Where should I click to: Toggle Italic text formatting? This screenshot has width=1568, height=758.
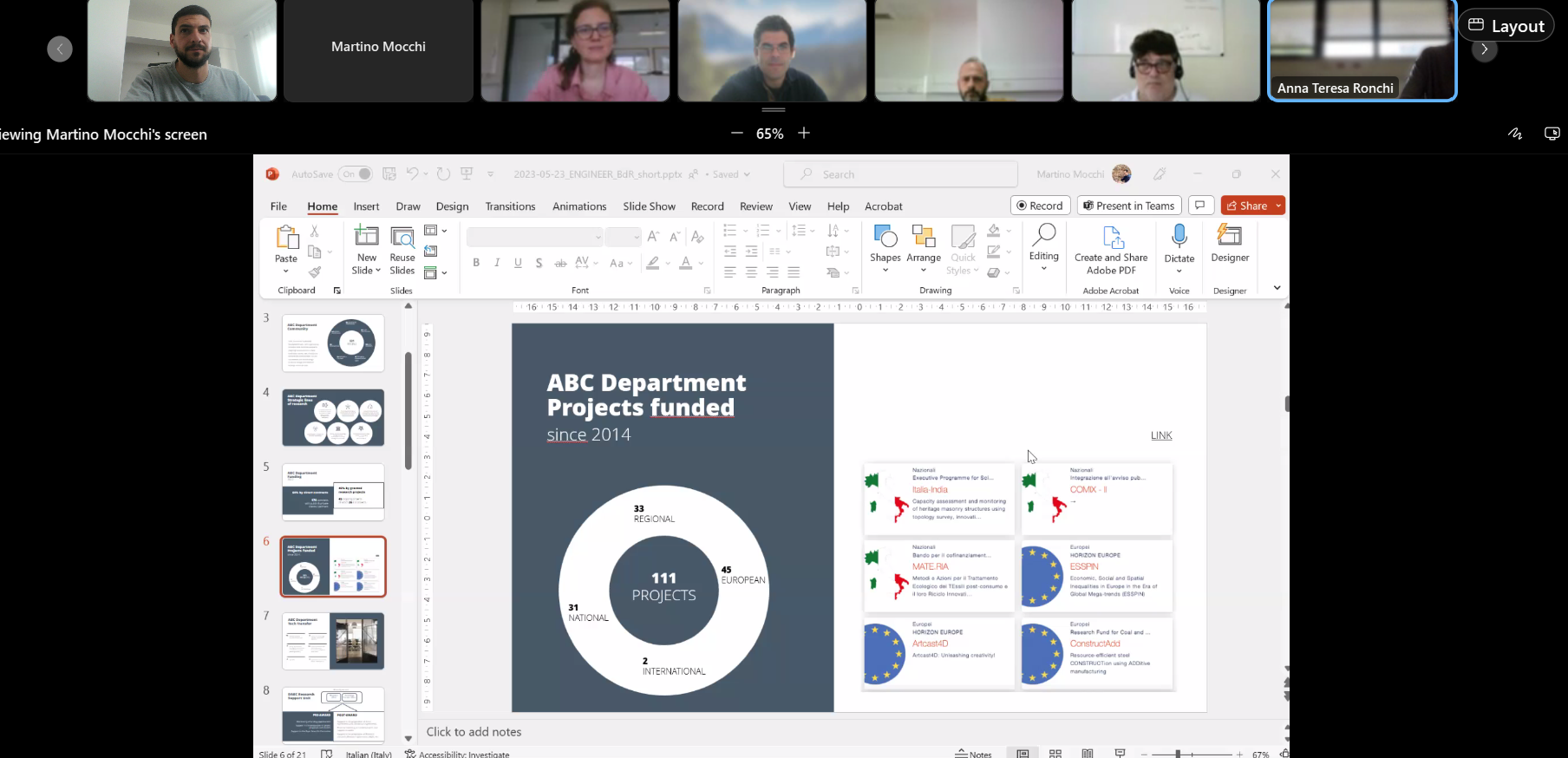pyautogui.click(x=497, y=263)
